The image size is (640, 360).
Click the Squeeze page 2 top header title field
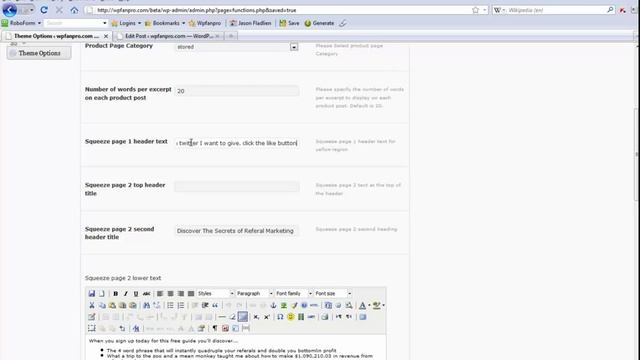click(237, 187)
